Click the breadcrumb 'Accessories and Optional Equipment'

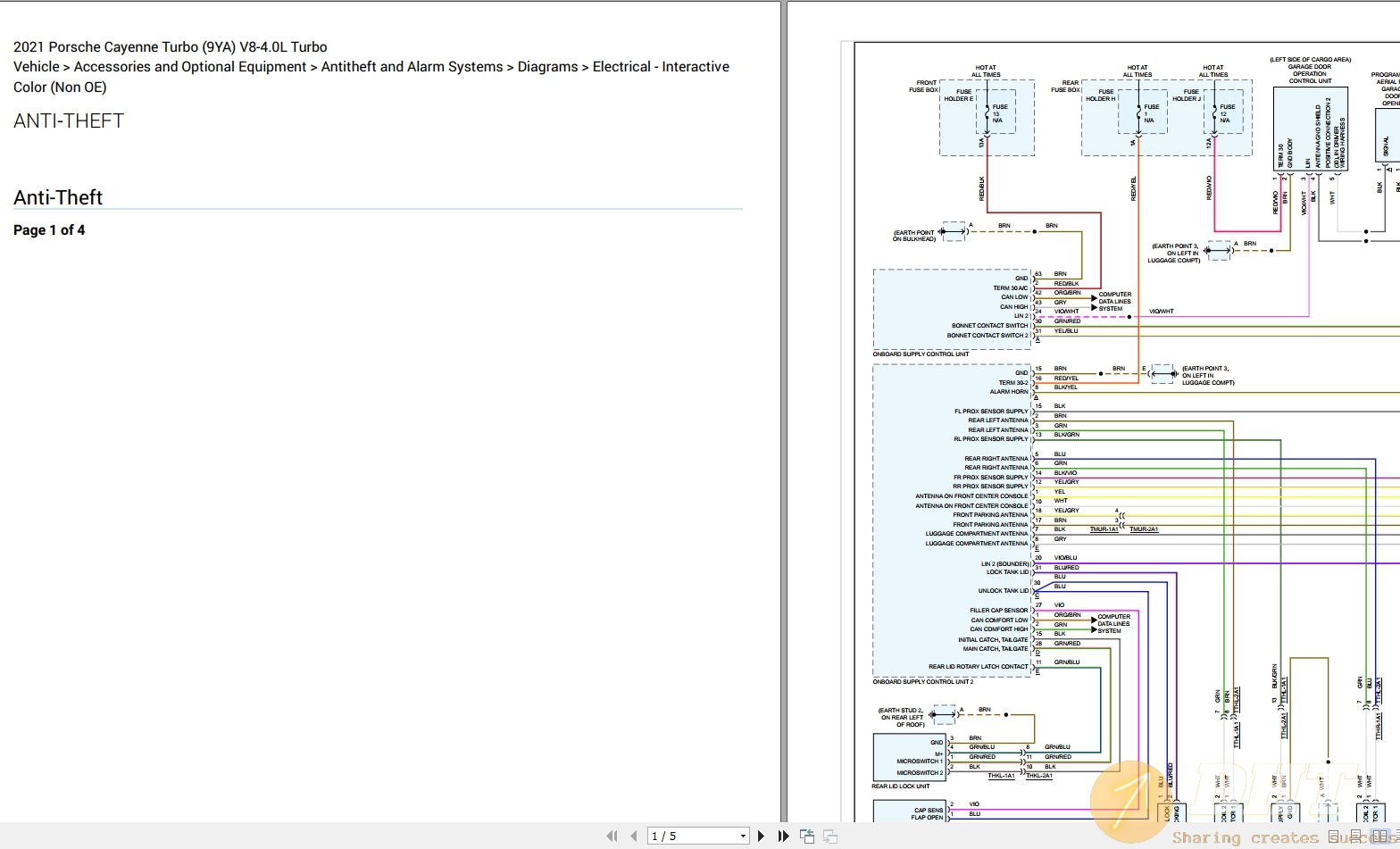190,67
